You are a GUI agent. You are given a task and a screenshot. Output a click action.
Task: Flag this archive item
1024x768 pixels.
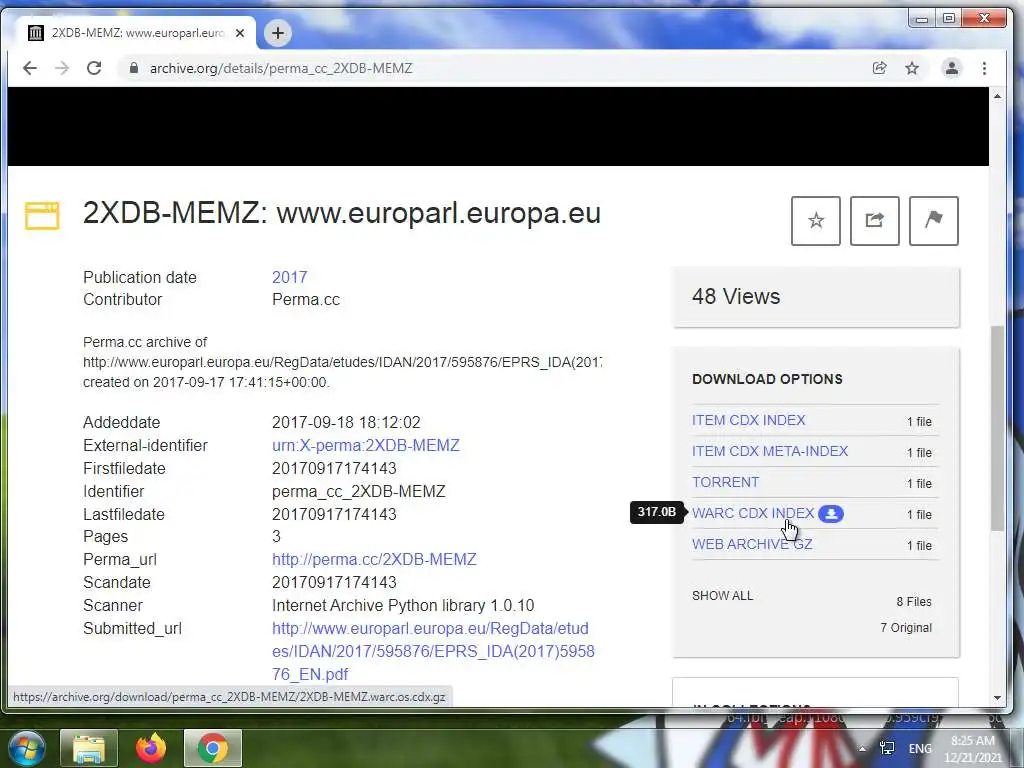934,221
